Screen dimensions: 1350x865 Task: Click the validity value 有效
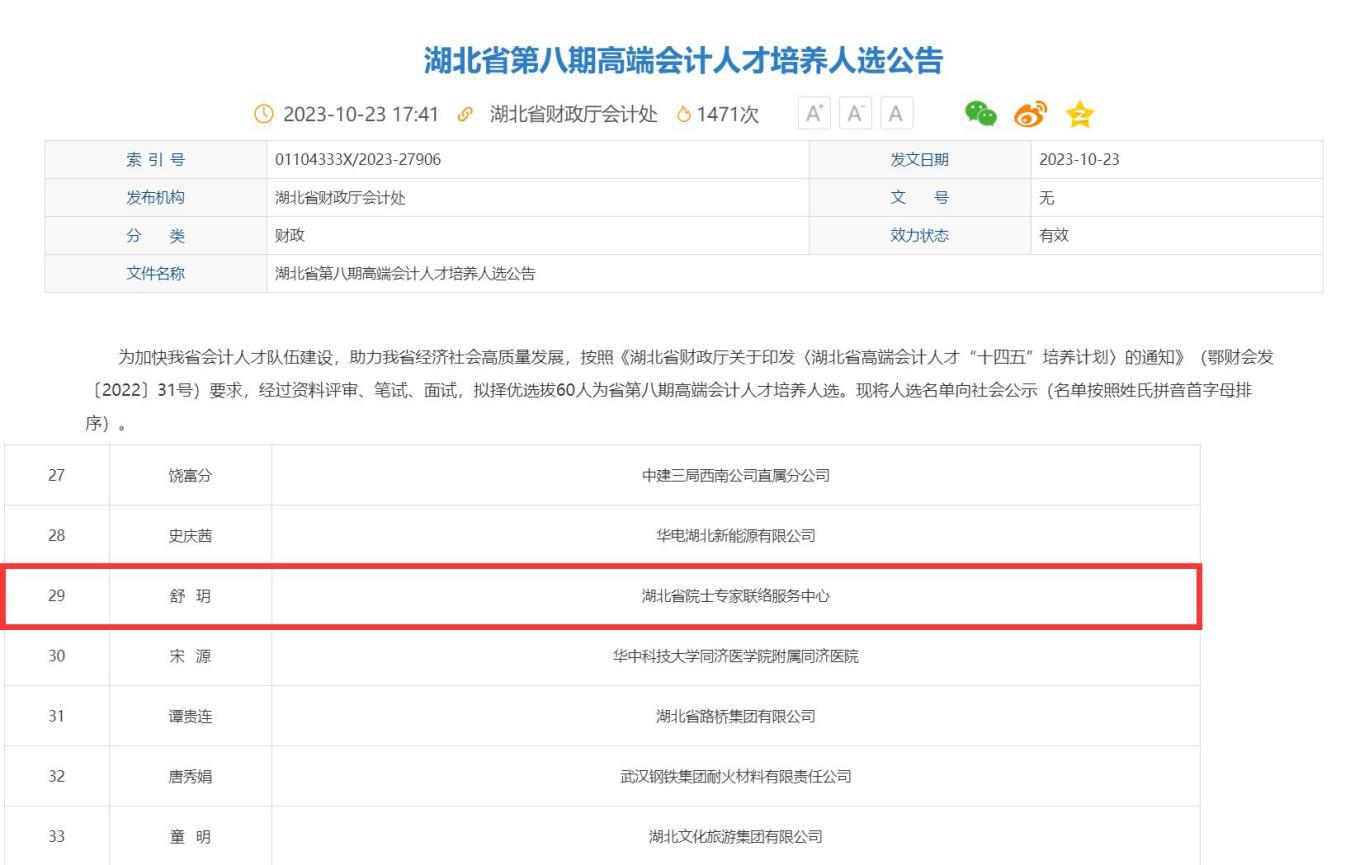click(x=1054, y=236)
